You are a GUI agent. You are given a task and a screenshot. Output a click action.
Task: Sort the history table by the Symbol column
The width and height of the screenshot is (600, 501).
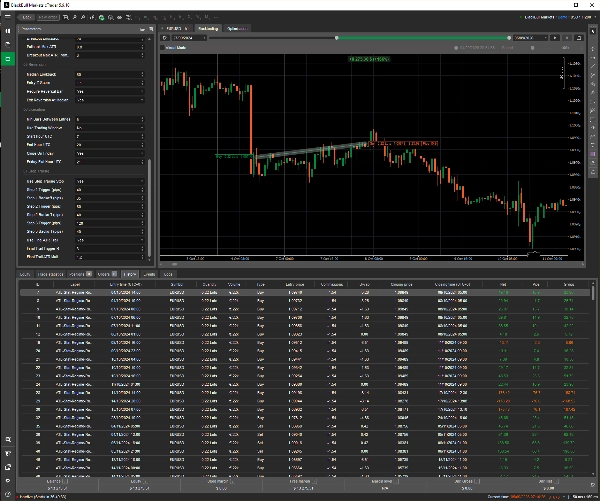pyautogui.click(x=176, y=284)
